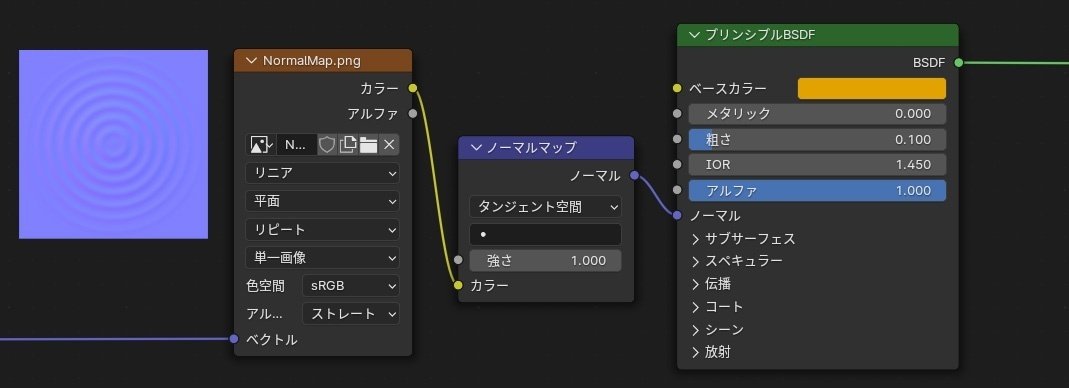Screen dimensions: 1069x388
Task: Open image file folder icon
Action: (368, 145)
